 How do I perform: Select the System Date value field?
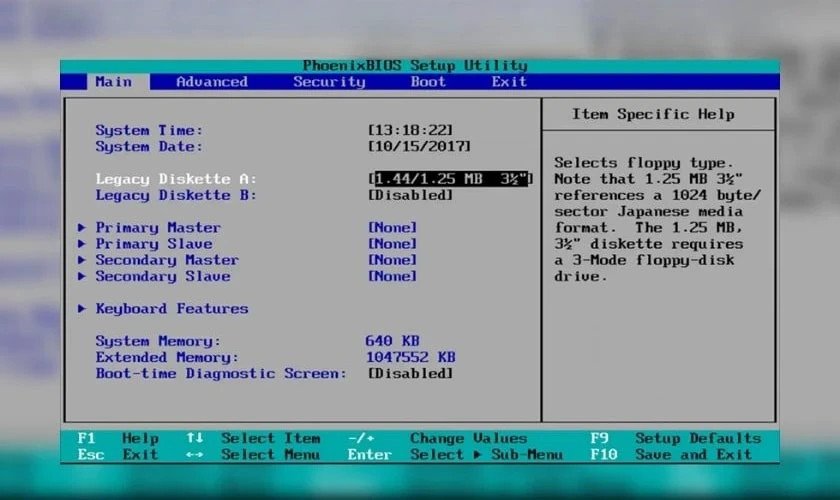point(419,146)
